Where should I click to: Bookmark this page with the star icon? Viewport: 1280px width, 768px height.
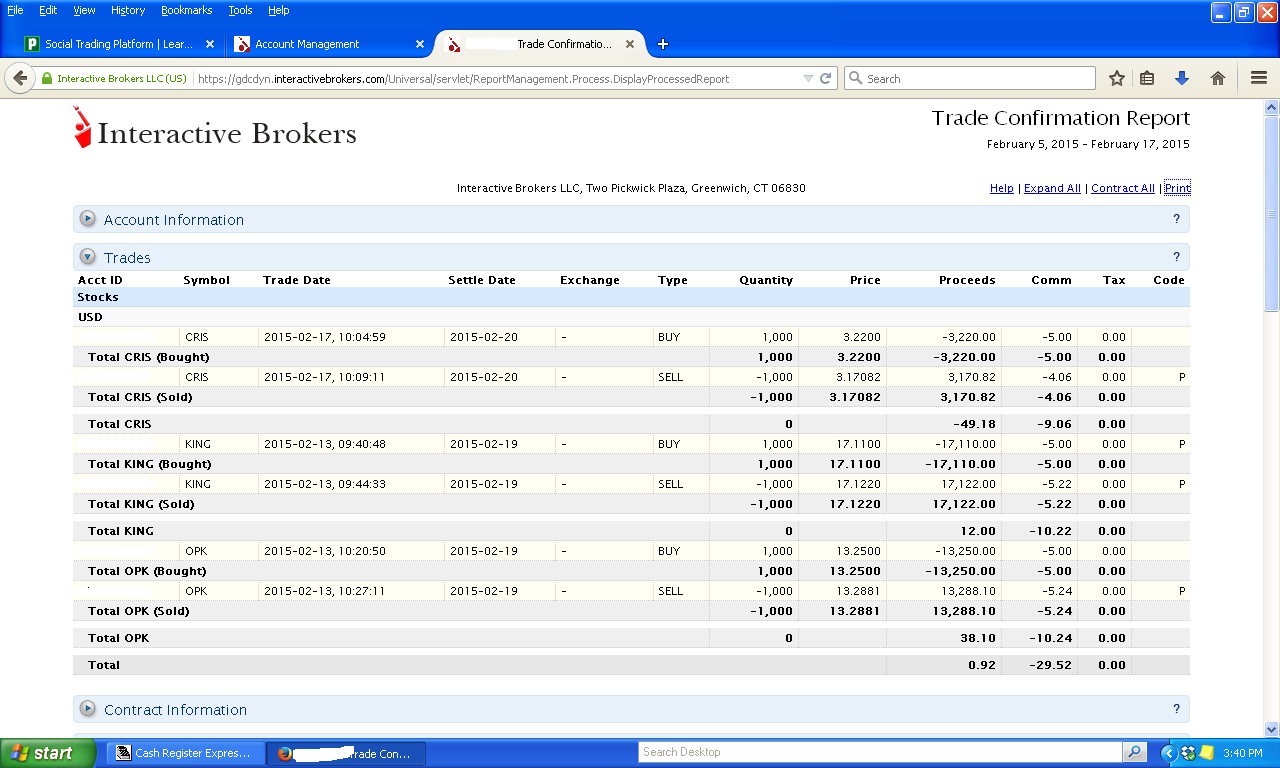[1117, 78]
